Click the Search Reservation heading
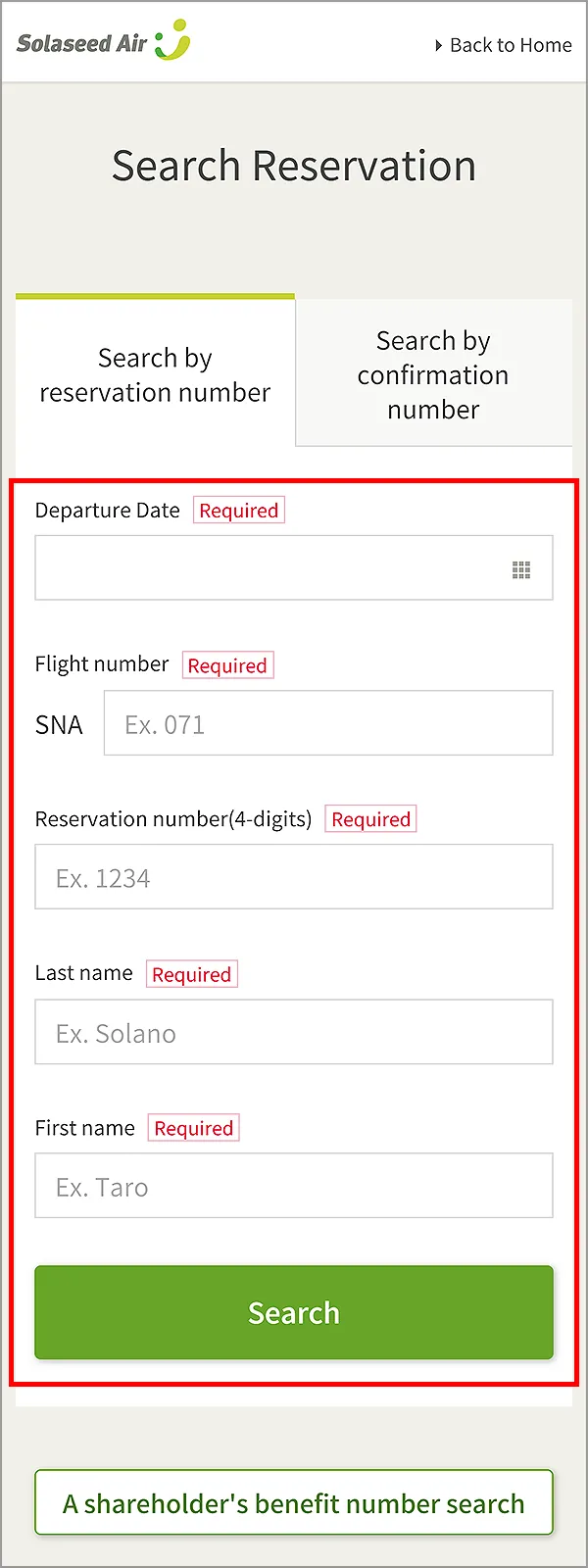588x1568 pixels. pos(294,166)
